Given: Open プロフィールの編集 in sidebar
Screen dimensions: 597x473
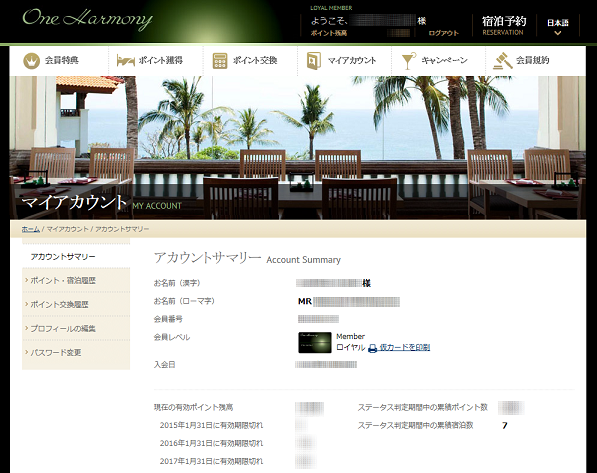Looking at the screenshot, I should click(x=76, y=329).
